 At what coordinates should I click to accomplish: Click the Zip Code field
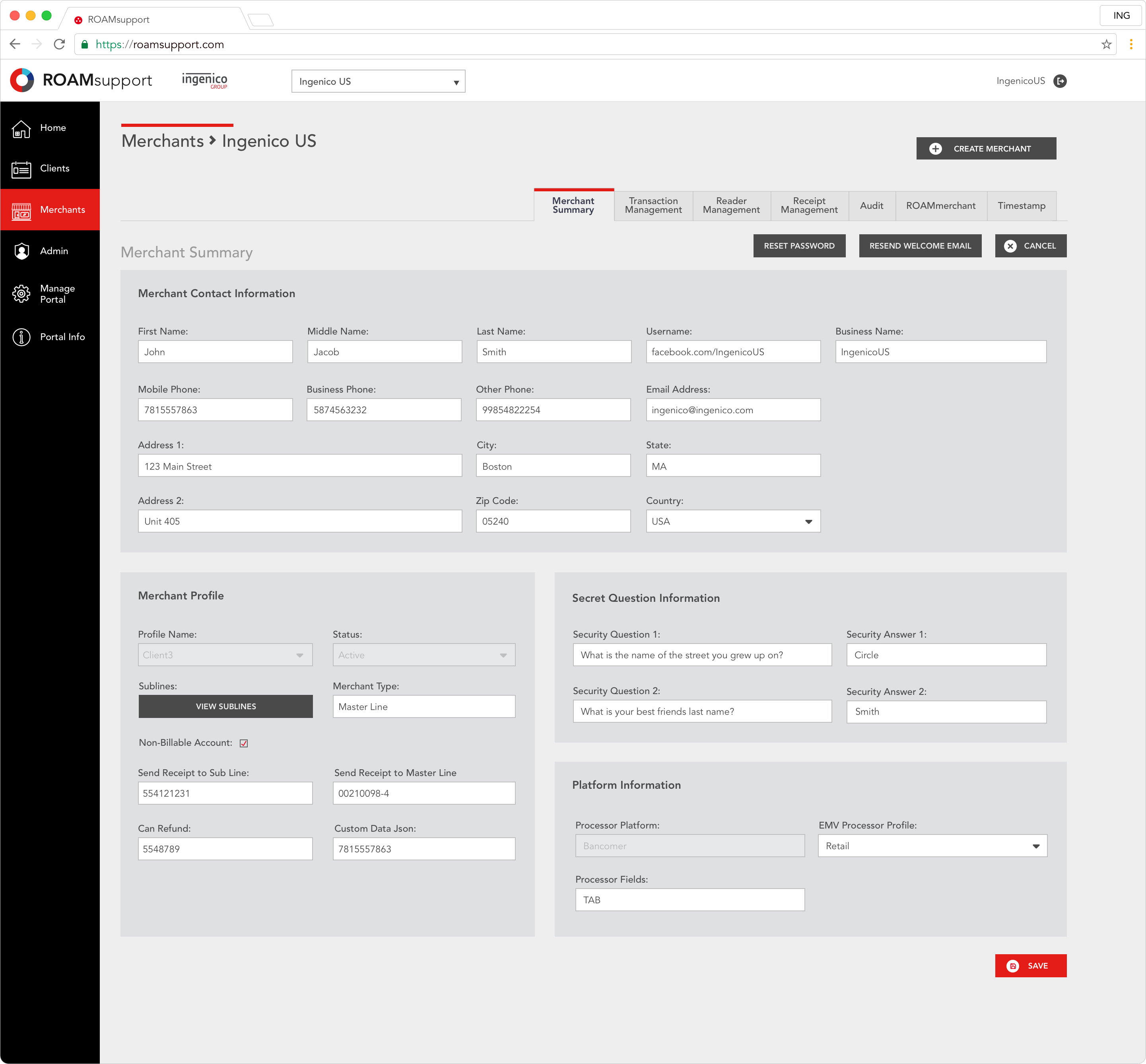click(x=553, y=521)
